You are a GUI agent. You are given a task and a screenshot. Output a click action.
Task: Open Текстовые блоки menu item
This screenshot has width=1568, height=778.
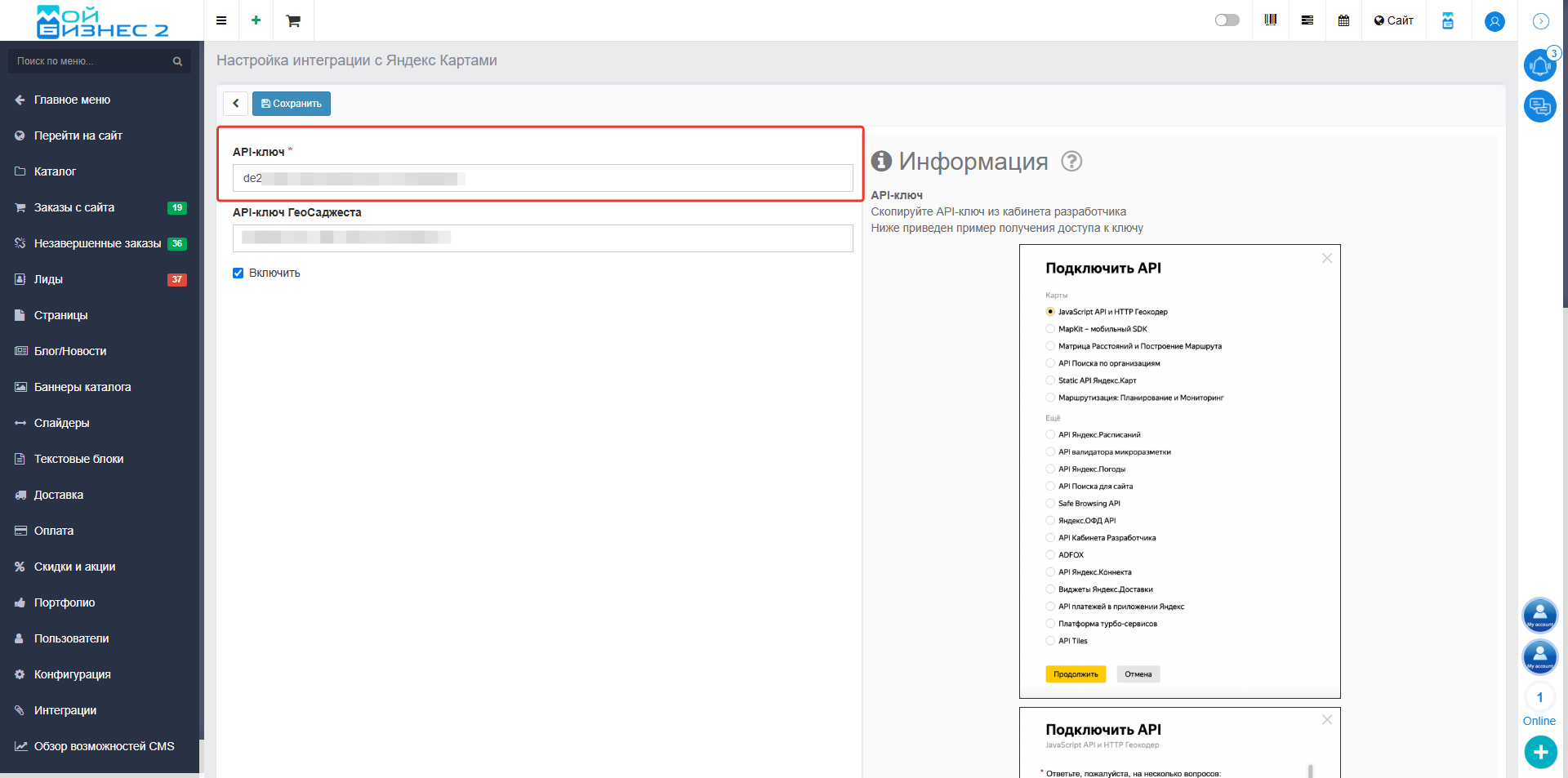click(x=100, y=459)
